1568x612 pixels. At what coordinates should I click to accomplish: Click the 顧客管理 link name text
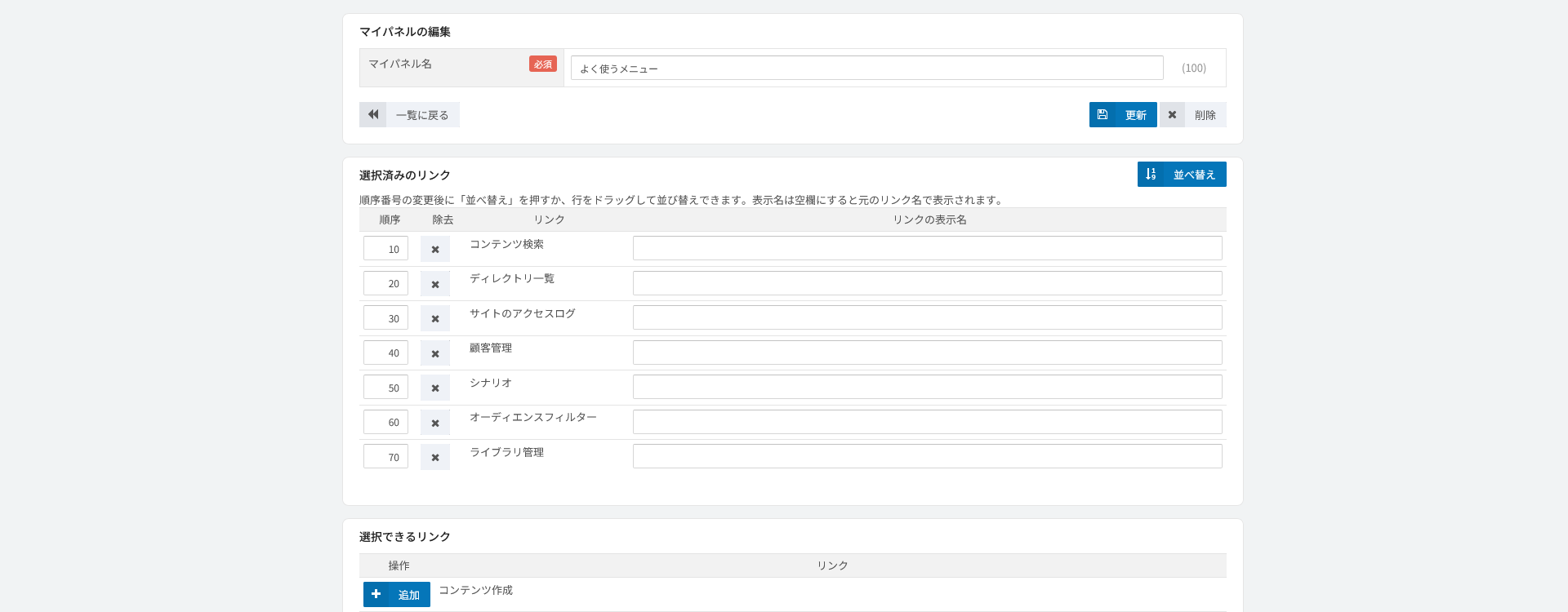[x=491, y=348]
